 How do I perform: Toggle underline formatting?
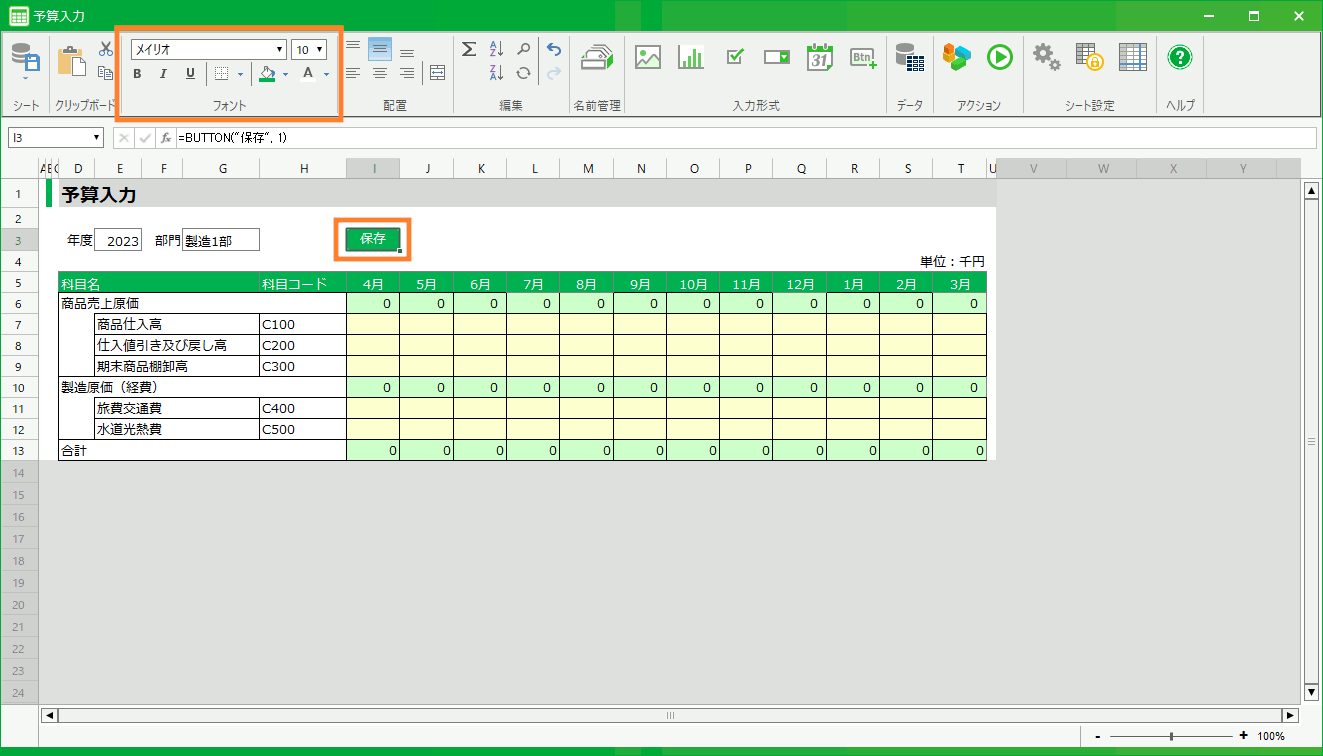(x=190, y=74)
